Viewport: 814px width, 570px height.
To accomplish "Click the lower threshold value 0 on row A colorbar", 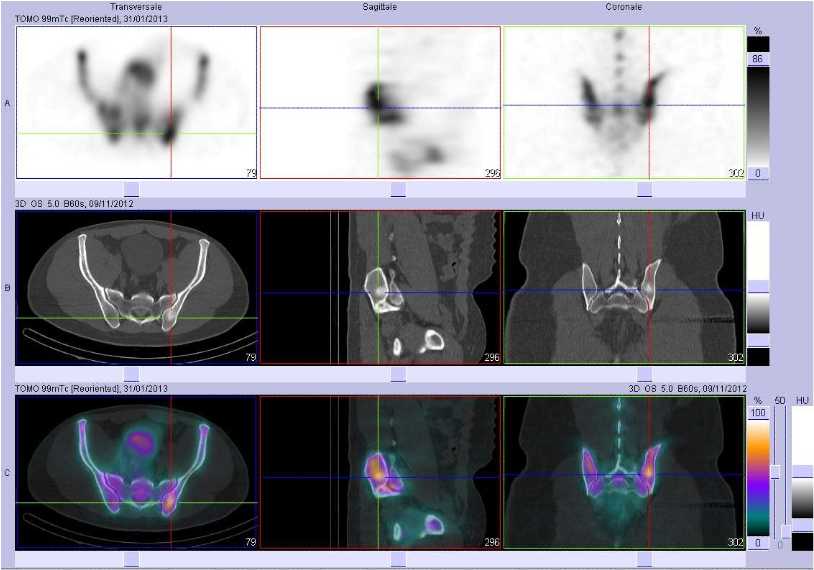I will point(757,173).
